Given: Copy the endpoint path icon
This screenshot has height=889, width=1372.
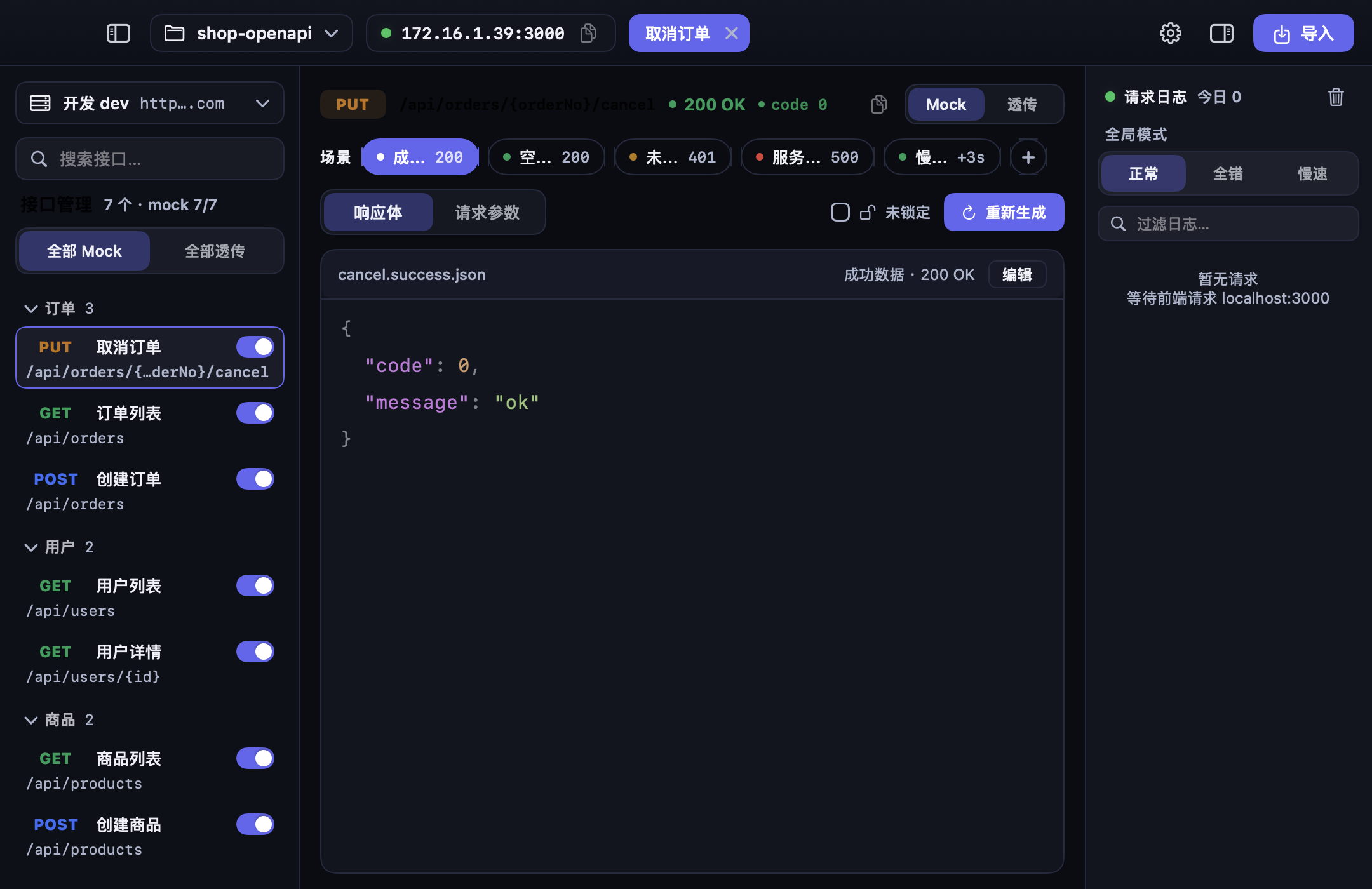Looking at the screenshot, I should 879,104.
